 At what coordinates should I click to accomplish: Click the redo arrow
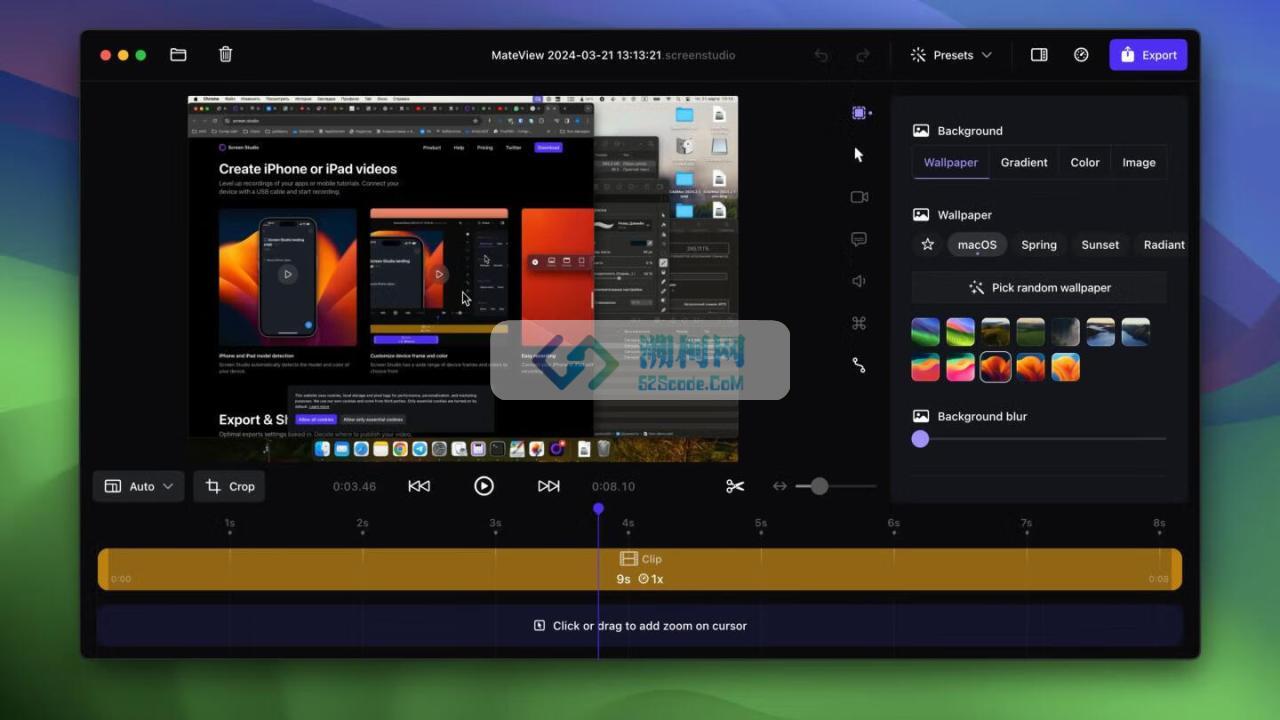point(863,56)
